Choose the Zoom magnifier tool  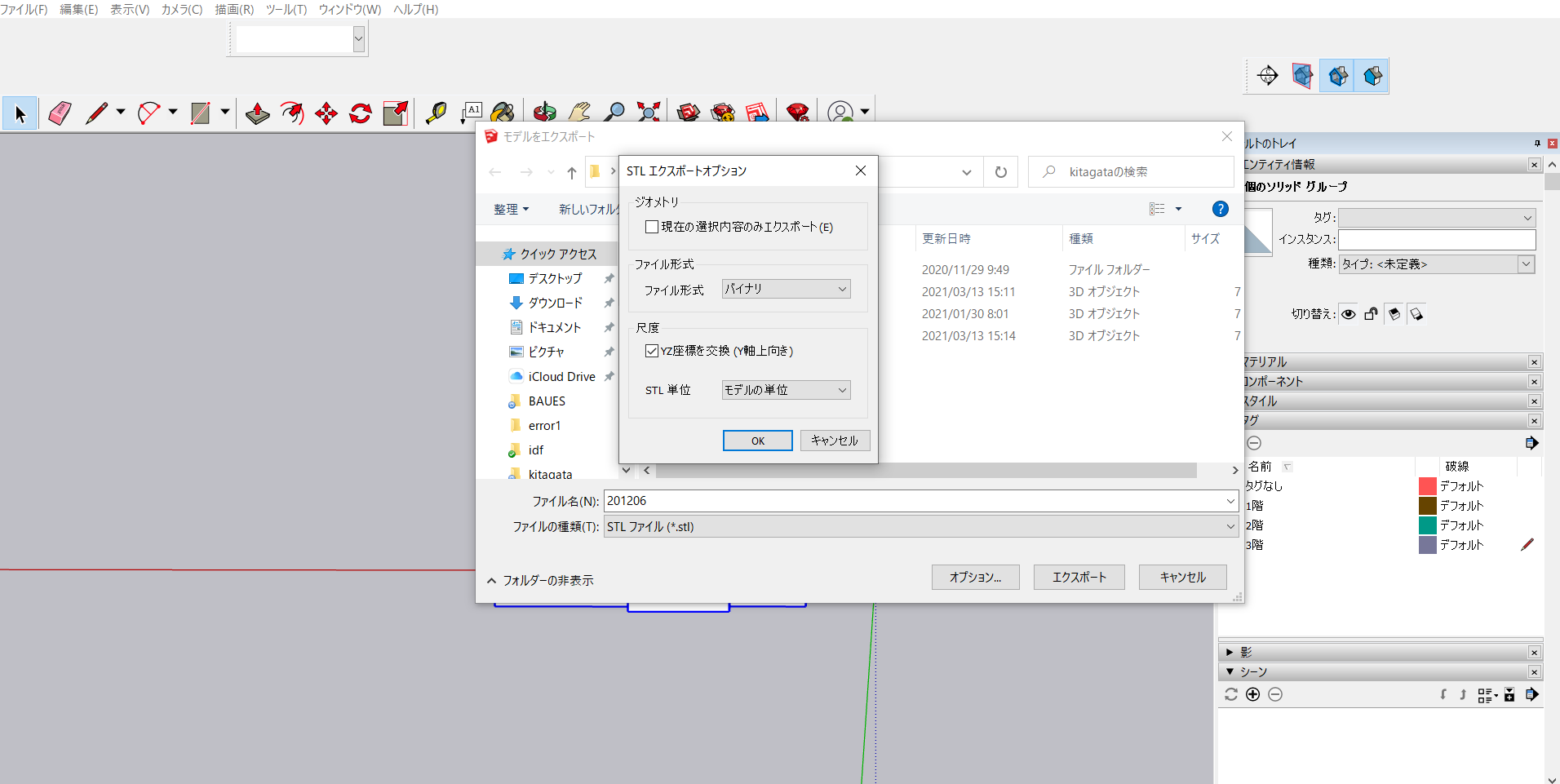tap(614, 113)
